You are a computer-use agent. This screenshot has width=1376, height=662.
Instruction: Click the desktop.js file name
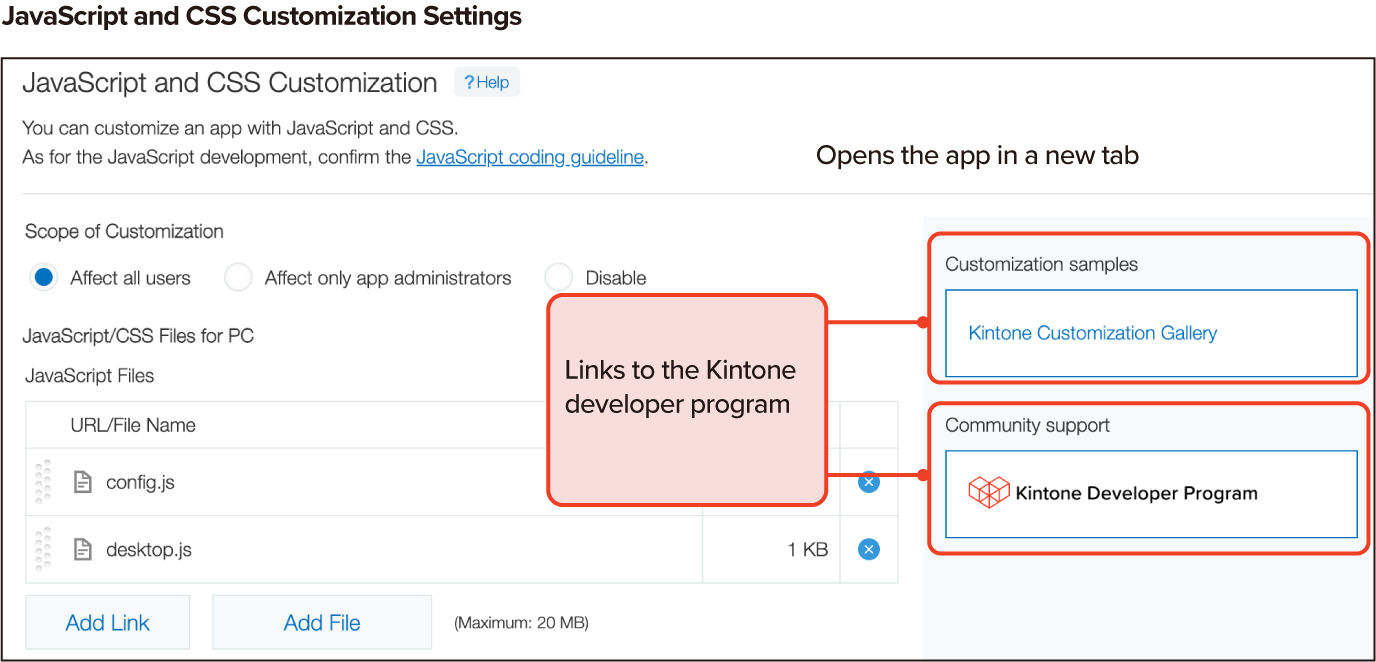[x=148, y=549]
